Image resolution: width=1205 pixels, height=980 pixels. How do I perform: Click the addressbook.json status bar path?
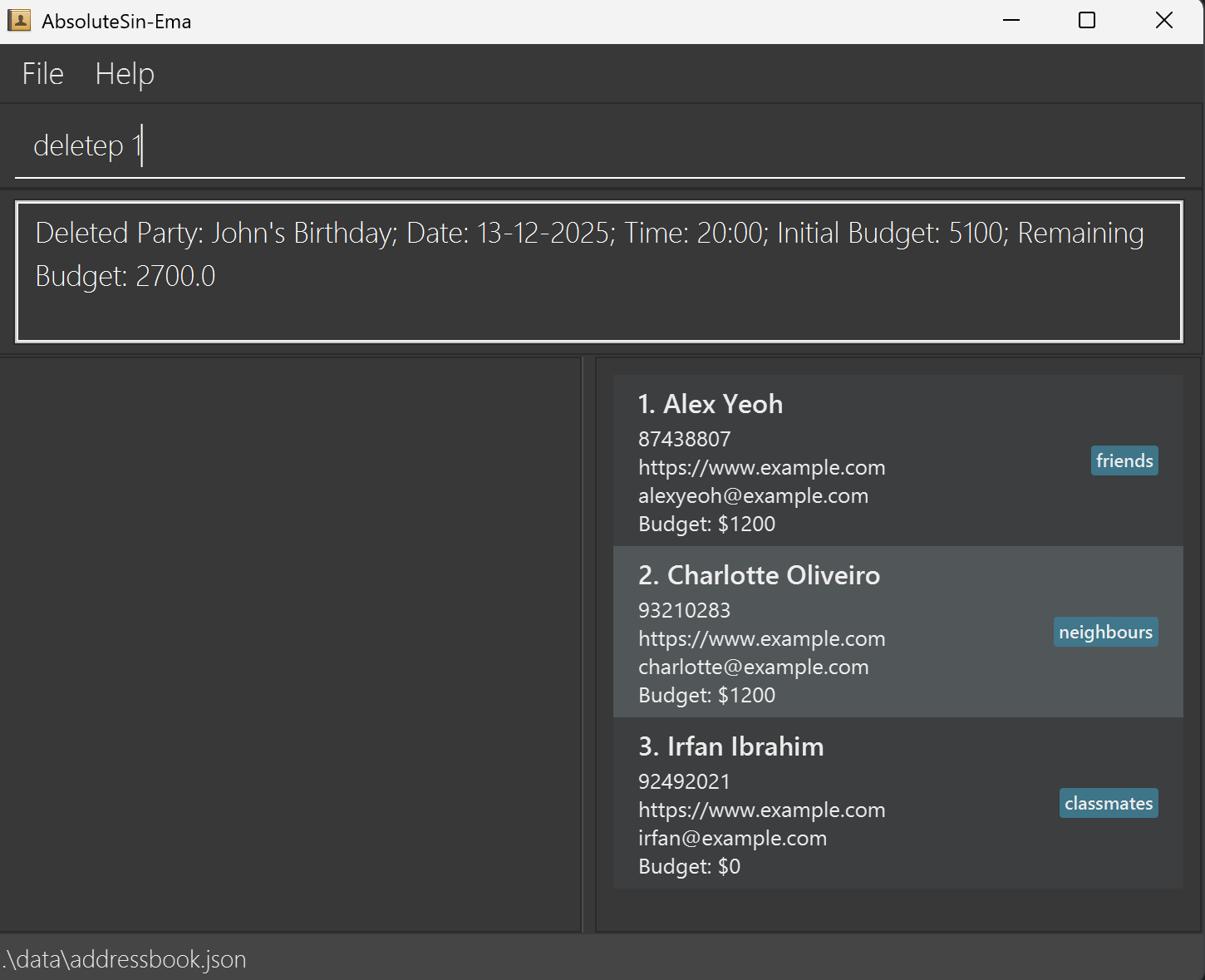pyautogui.click(x=123, y=959)
